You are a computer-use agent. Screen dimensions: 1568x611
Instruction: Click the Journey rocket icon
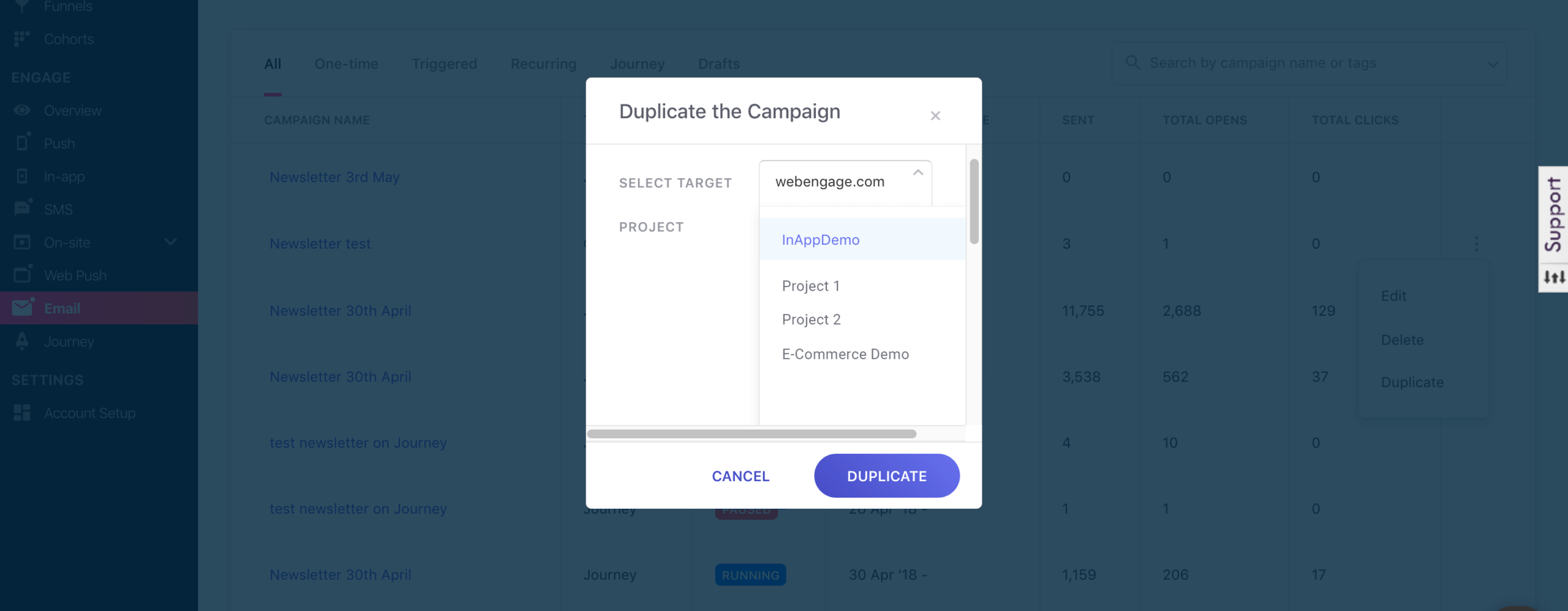[23, 341]
